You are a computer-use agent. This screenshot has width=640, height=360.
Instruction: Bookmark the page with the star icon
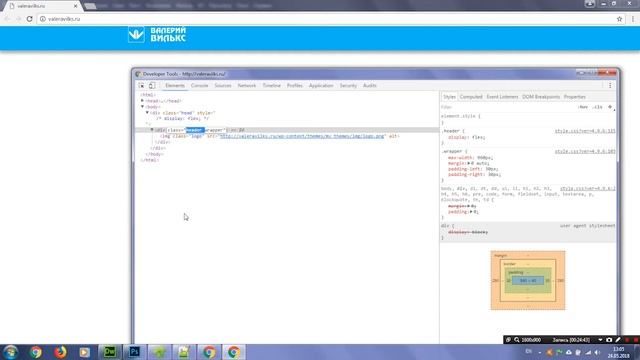click(x=620, y=19)
